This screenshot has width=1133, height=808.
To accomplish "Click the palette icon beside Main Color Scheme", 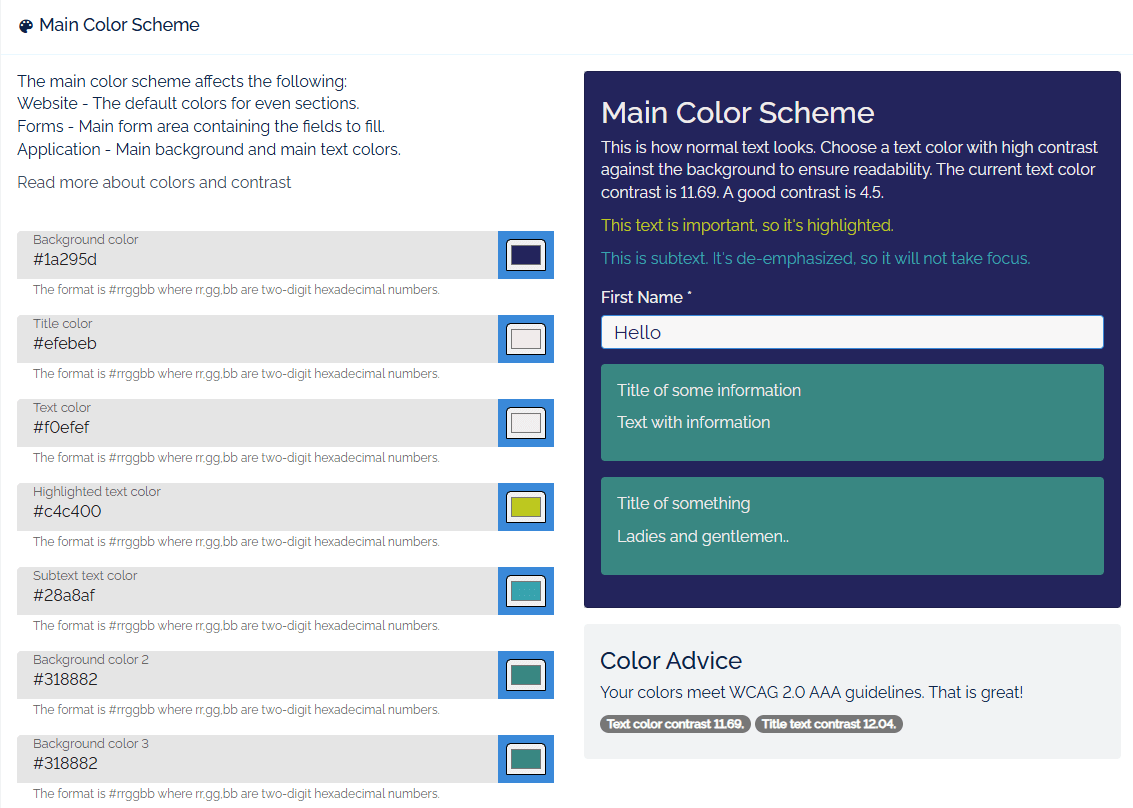I will point(26,26).
